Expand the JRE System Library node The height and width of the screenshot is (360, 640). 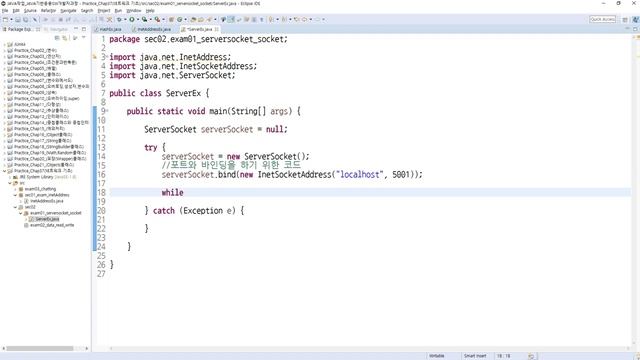tap(10, 177)
